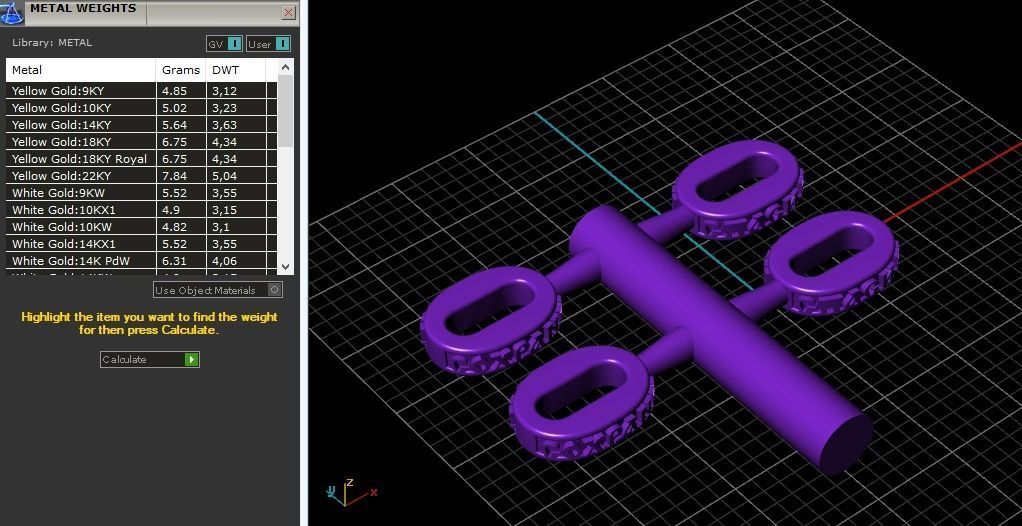Click the scroll-up arrow of the metal list
1022x526 pixels.
285,66
